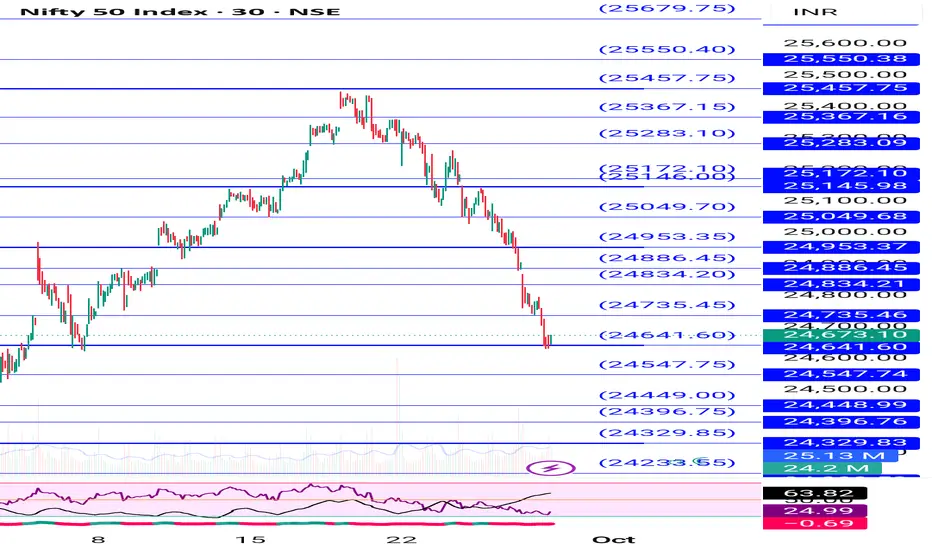
Task: Click the line label (25283.10)
Action: click(667, 133)
